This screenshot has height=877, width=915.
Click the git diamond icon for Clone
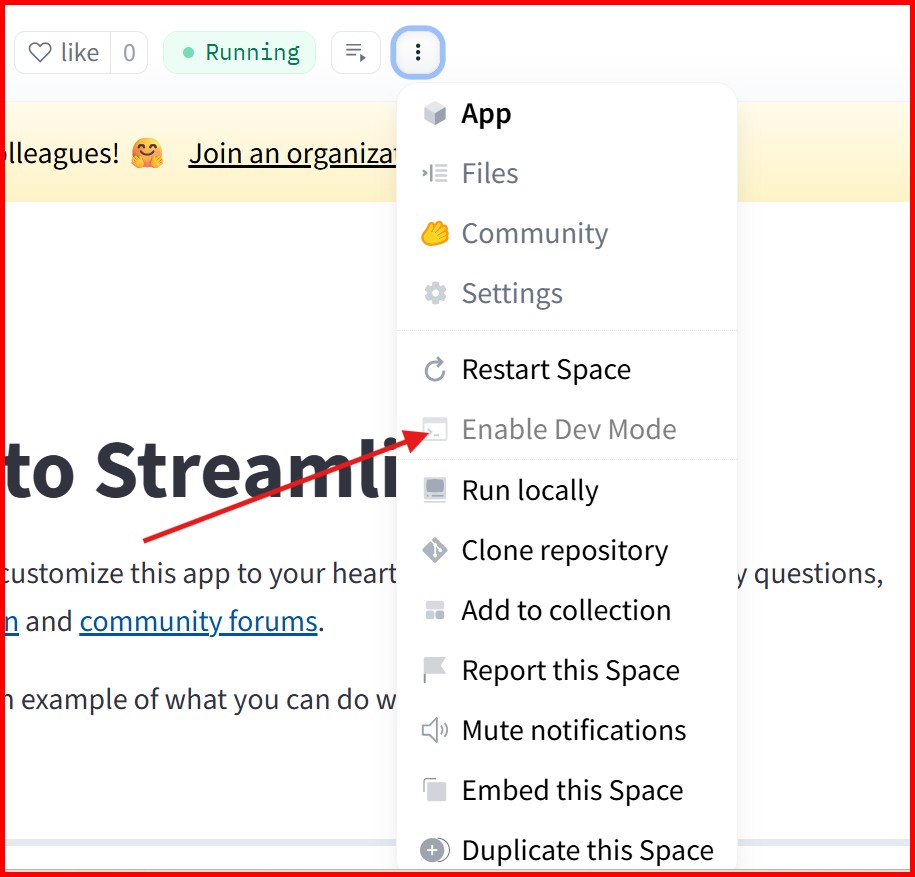435,550
